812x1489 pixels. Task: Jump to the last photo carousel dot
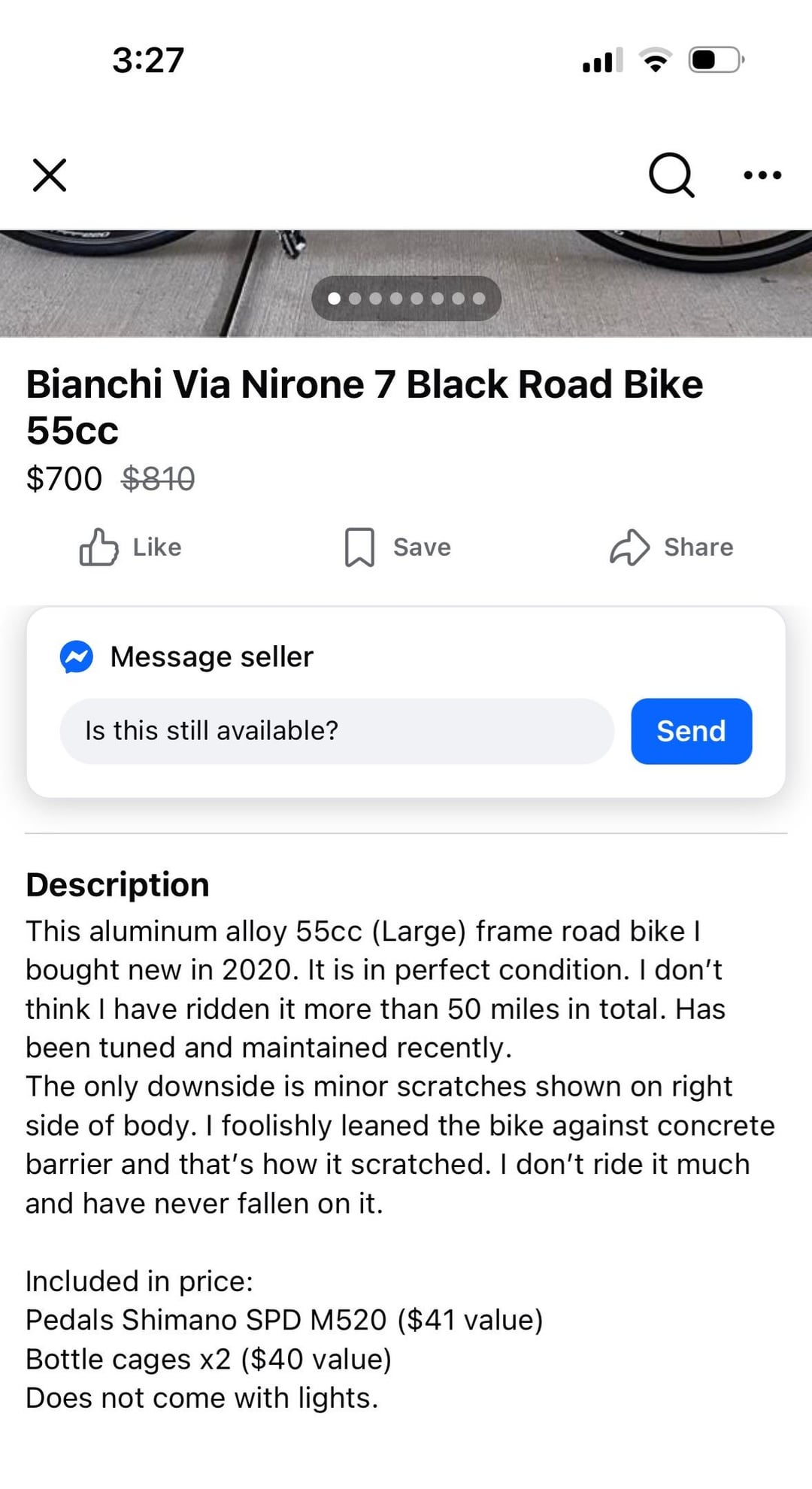click(478, 299)
